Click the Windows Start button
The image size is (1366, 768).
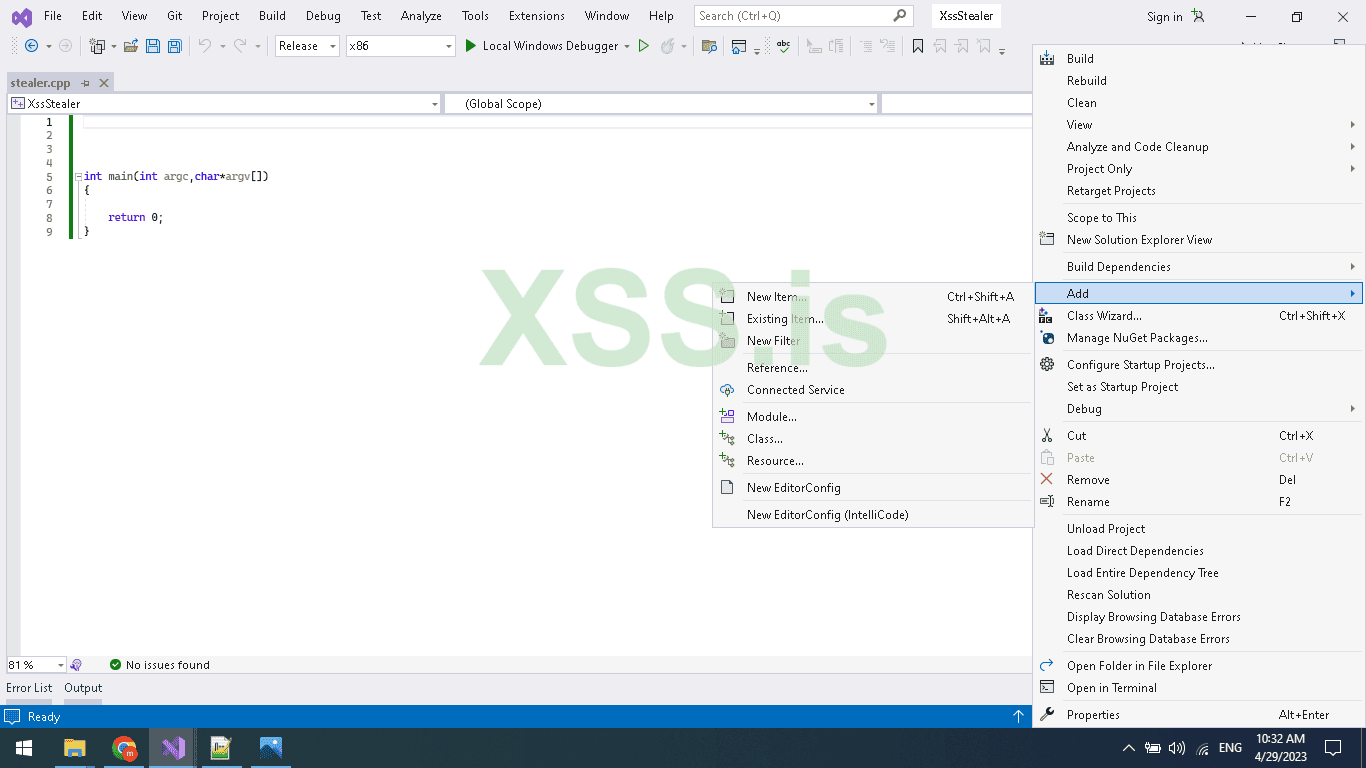pos(24,748)
